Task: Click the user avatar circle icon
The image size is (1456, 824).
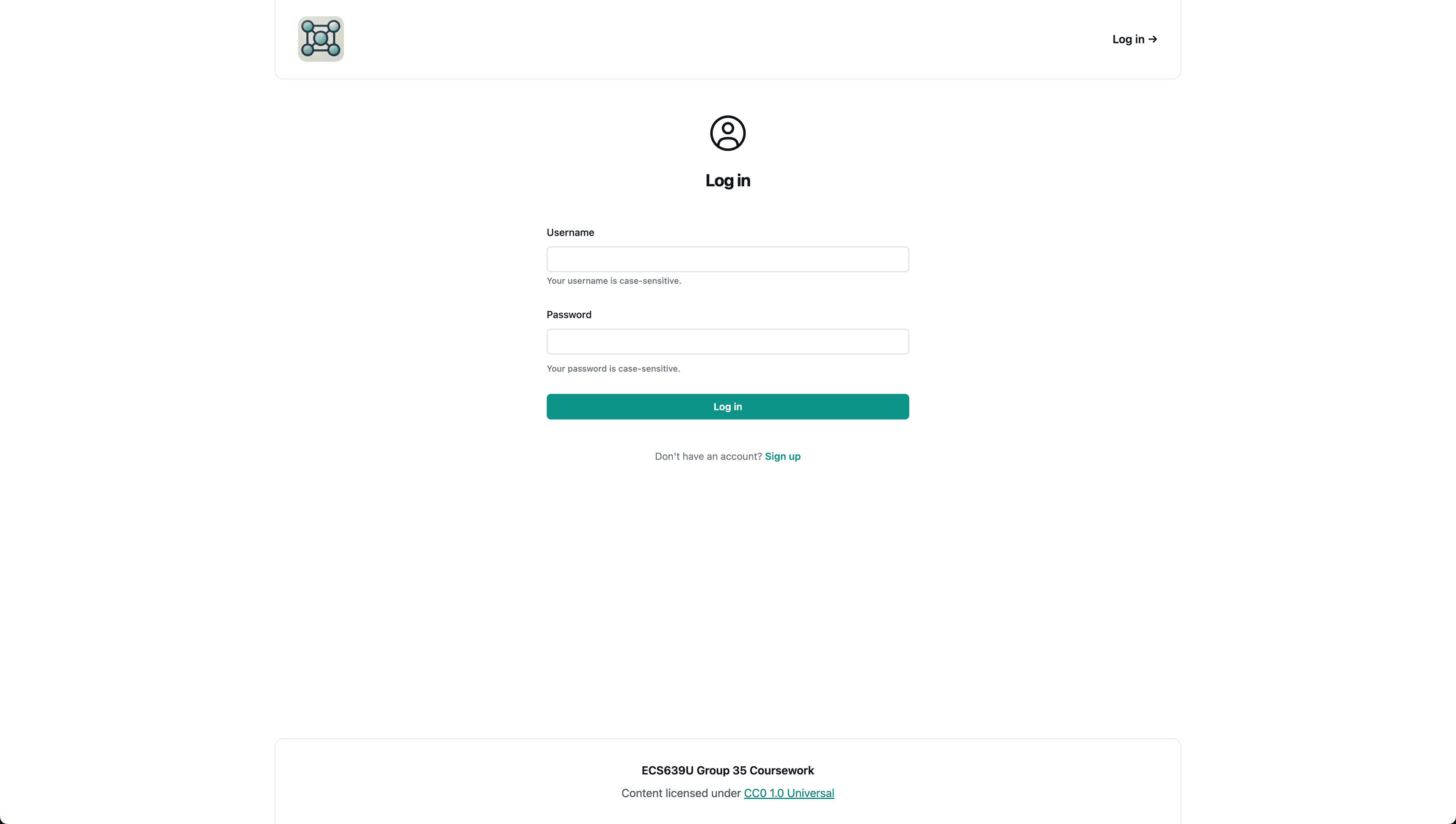Action: tap(728, 134)
